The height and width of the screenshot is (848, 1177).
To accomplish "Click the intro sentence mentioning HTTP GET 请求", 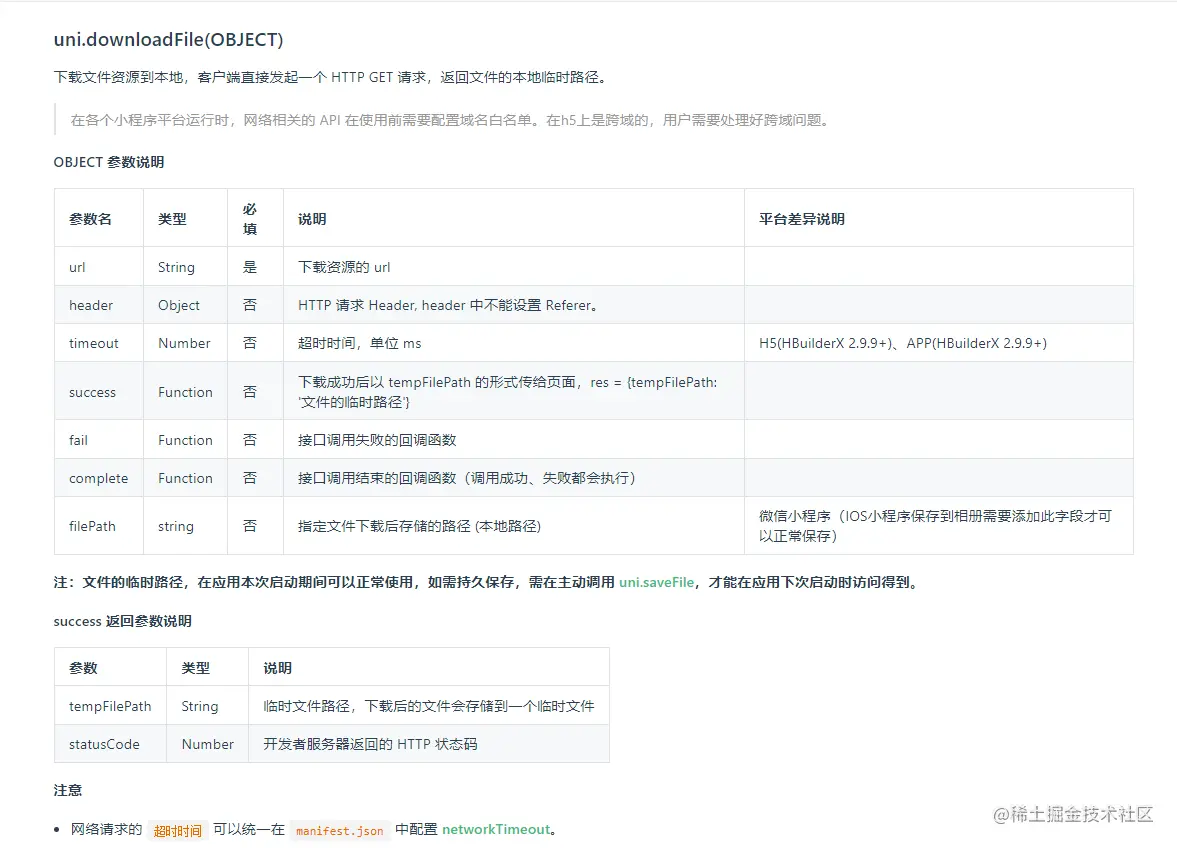I will coord(331,77).
